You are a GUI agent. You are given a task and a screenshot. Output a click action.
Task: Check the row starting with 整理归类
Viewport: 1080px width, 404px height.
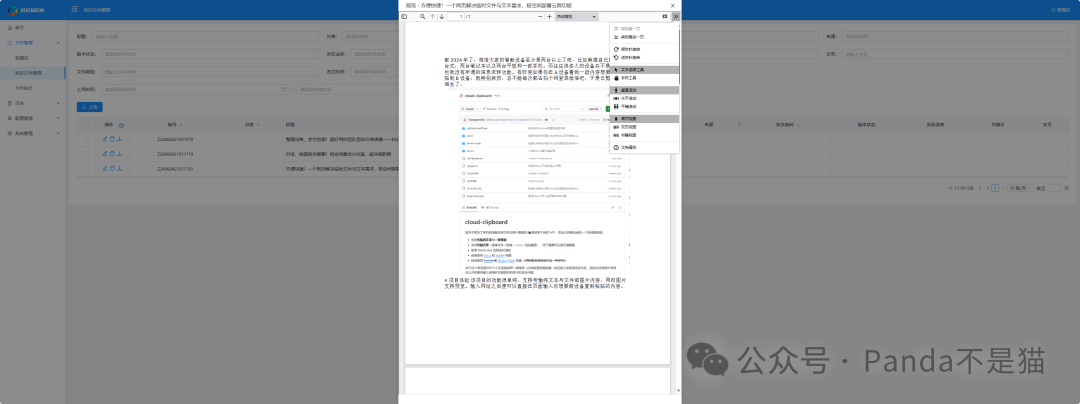87,140
